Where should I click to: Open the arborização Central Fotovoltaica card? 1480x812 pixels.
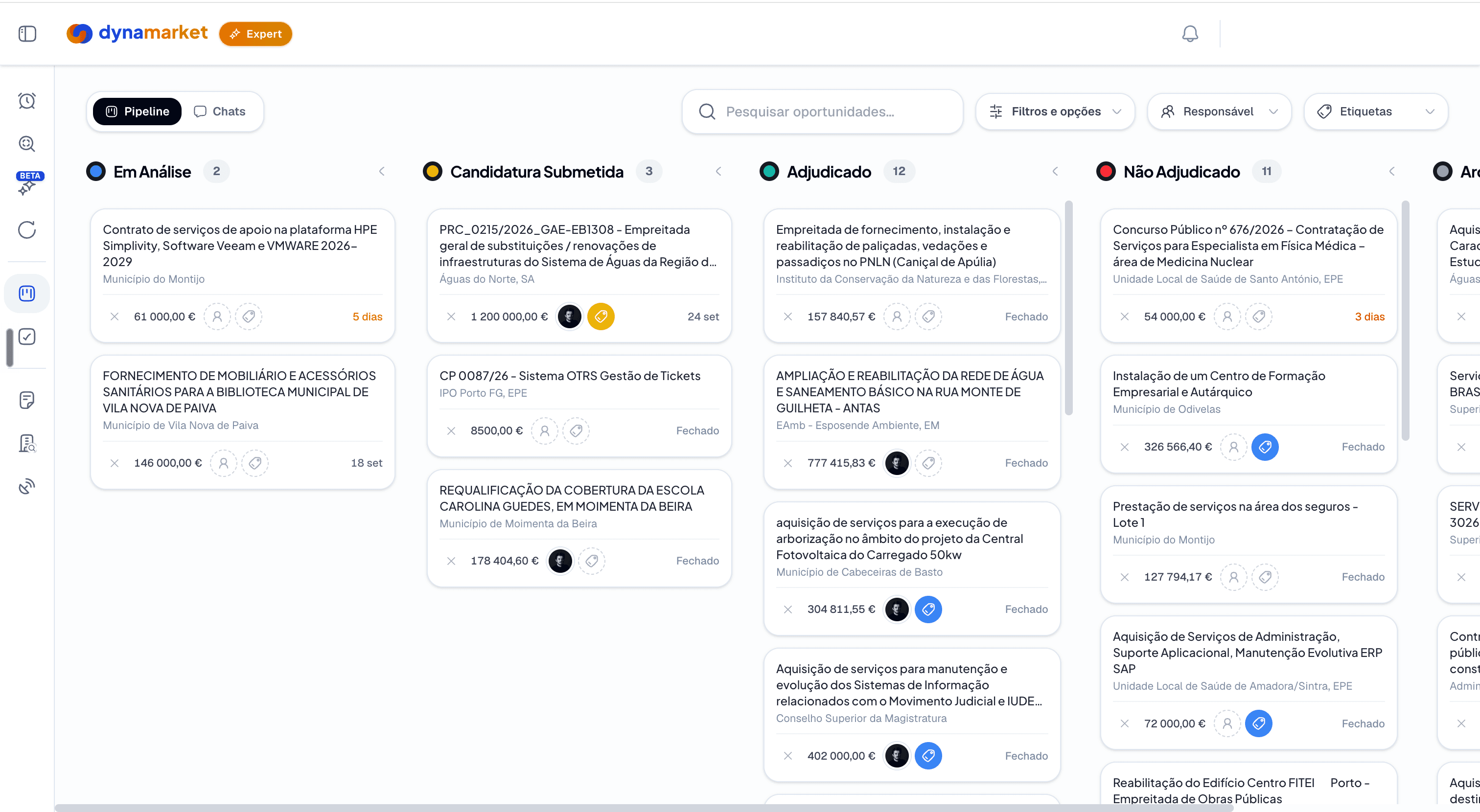pos(912,568)
